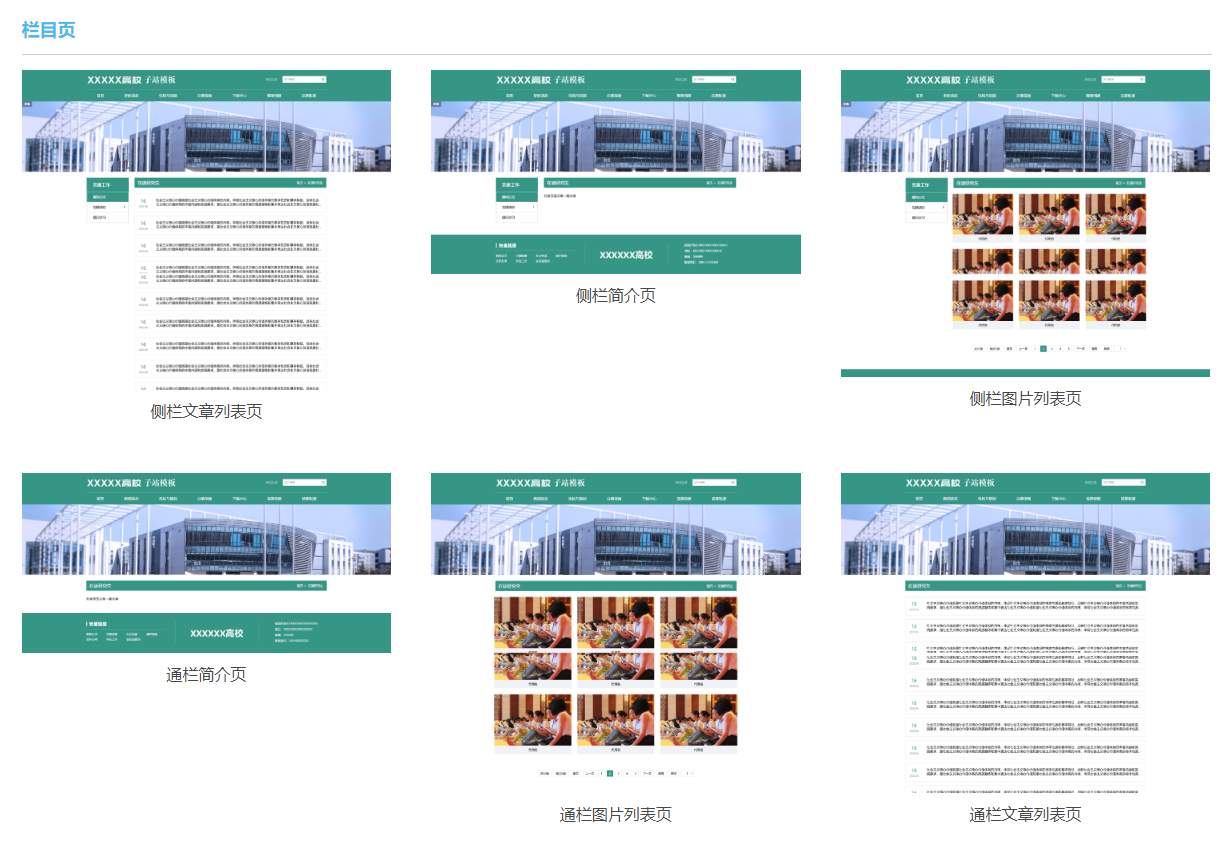Click highlighted page number in 侧栏图片列表页 pagination
Image resolution: width=1231 pixels, height=844 pixels.
[x=1043, y=349]
